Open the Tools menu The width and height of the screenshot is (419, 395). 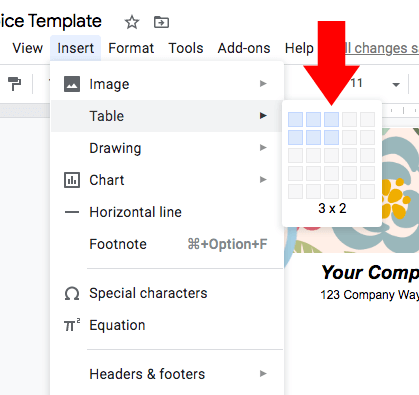186,48
